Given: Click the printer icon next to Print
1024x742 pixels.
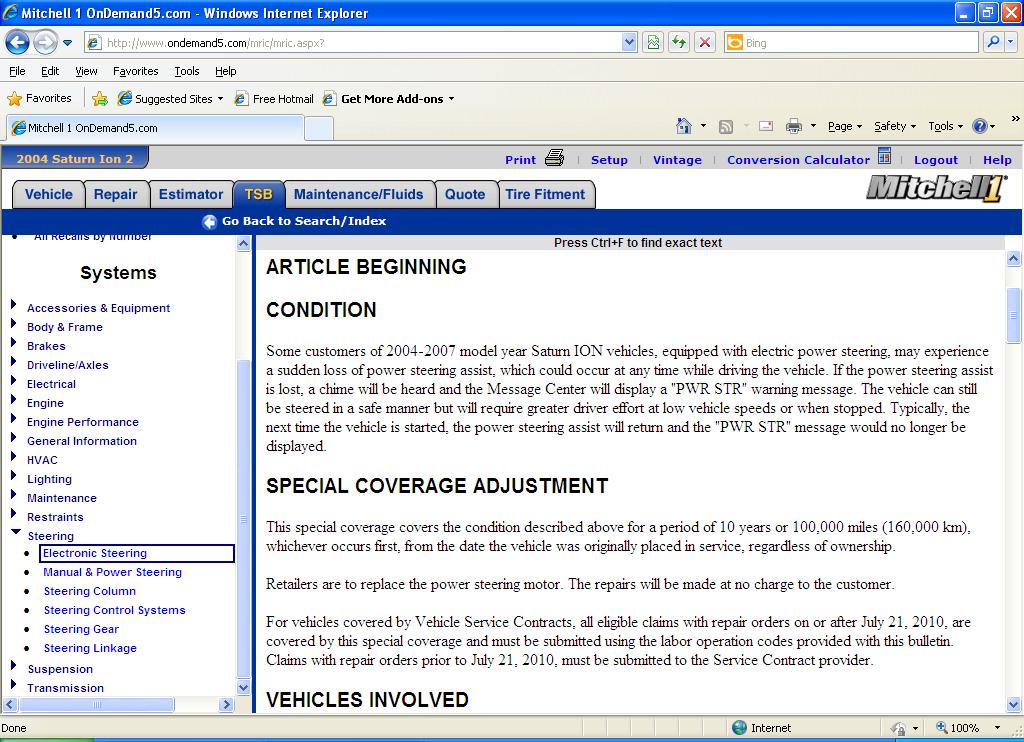Looking at the screenshot, I should pos(555,158).
